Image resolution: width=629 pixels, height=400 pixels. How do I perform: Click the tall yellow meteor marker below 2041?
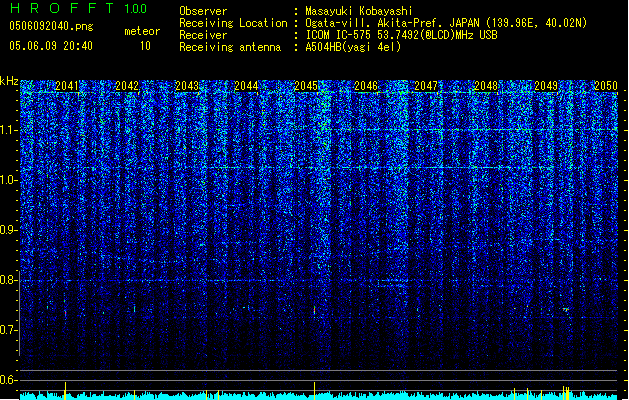65,391
